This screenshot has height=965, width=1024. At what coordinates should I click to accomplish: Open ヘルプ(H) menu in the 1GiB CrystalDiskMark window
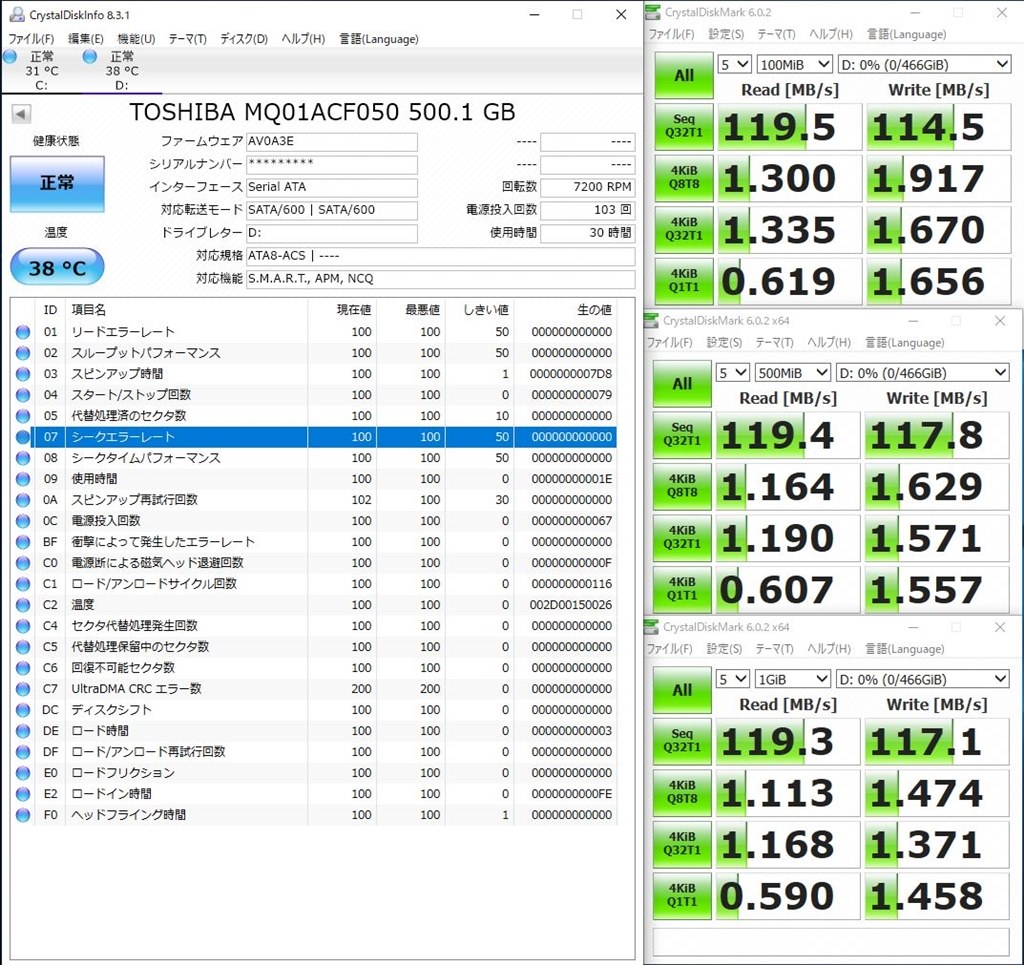coord(829,649)
